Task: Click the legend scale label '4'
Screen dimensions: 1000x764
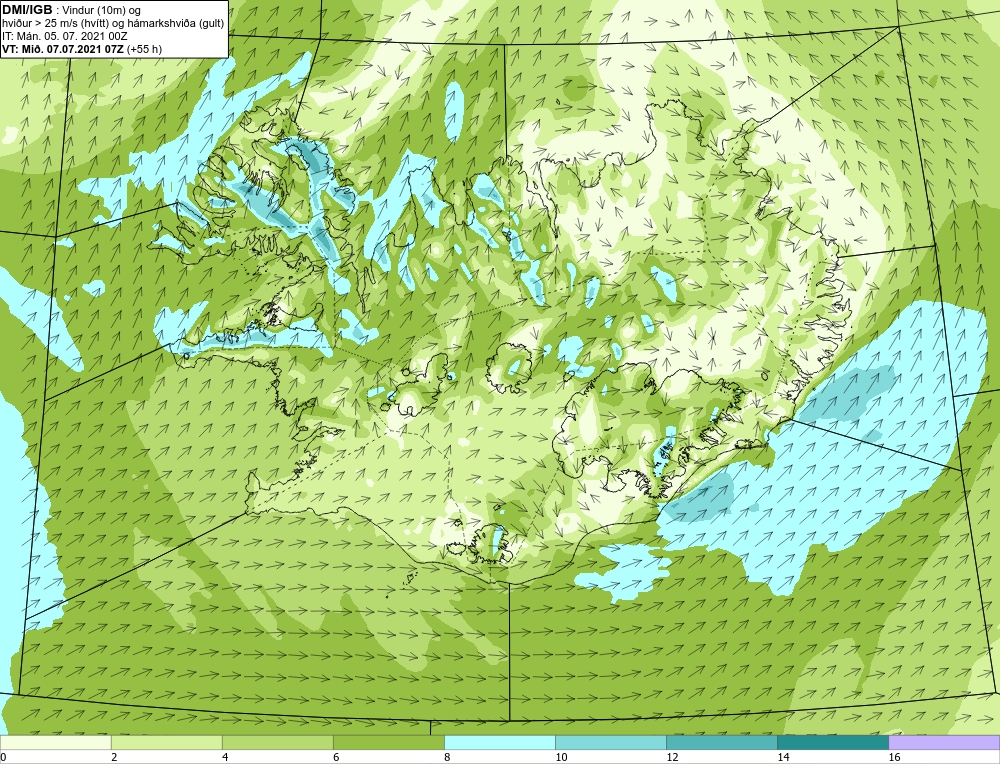Action: pos(225,757)
